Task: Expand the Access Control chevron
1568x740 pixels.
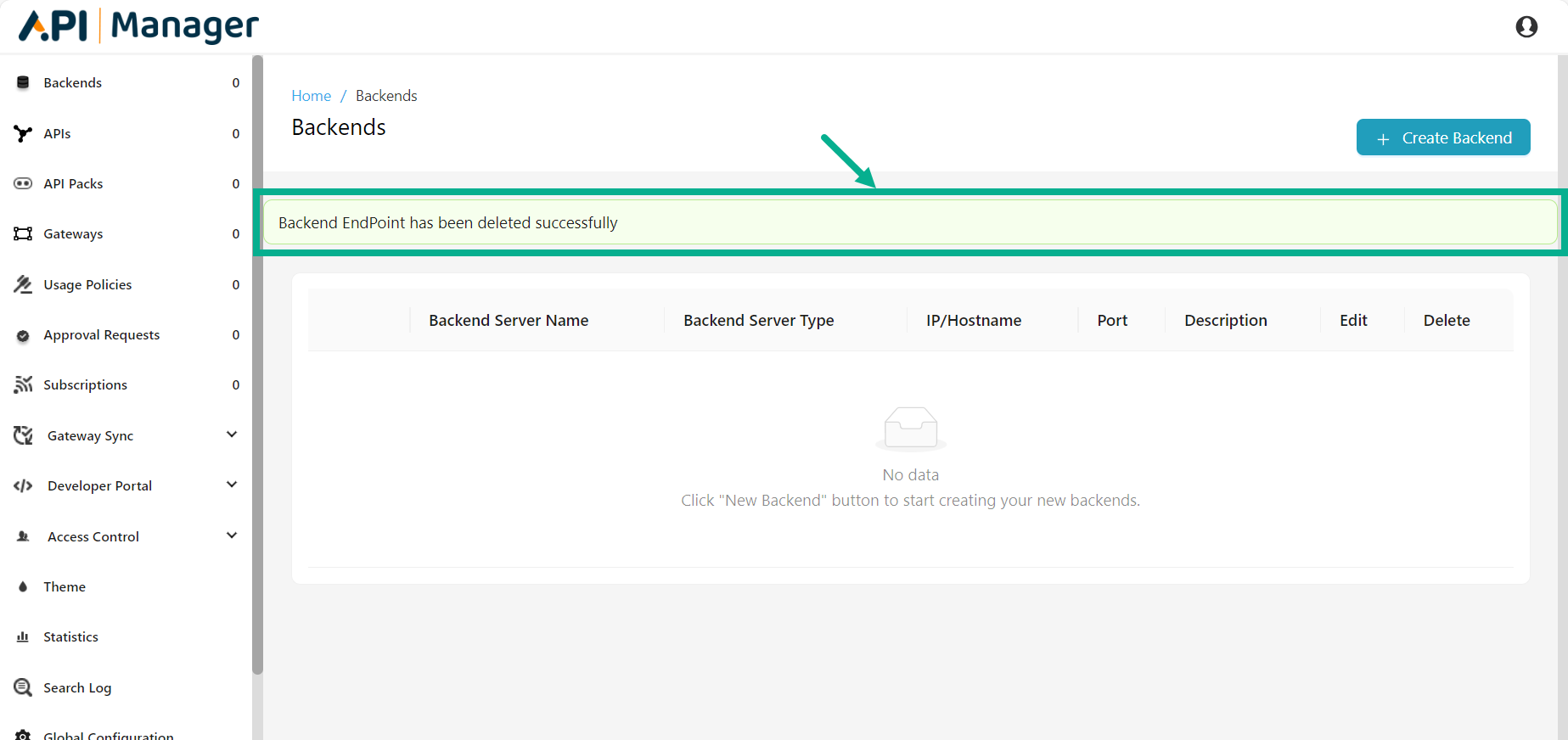Action: point(232,535)
